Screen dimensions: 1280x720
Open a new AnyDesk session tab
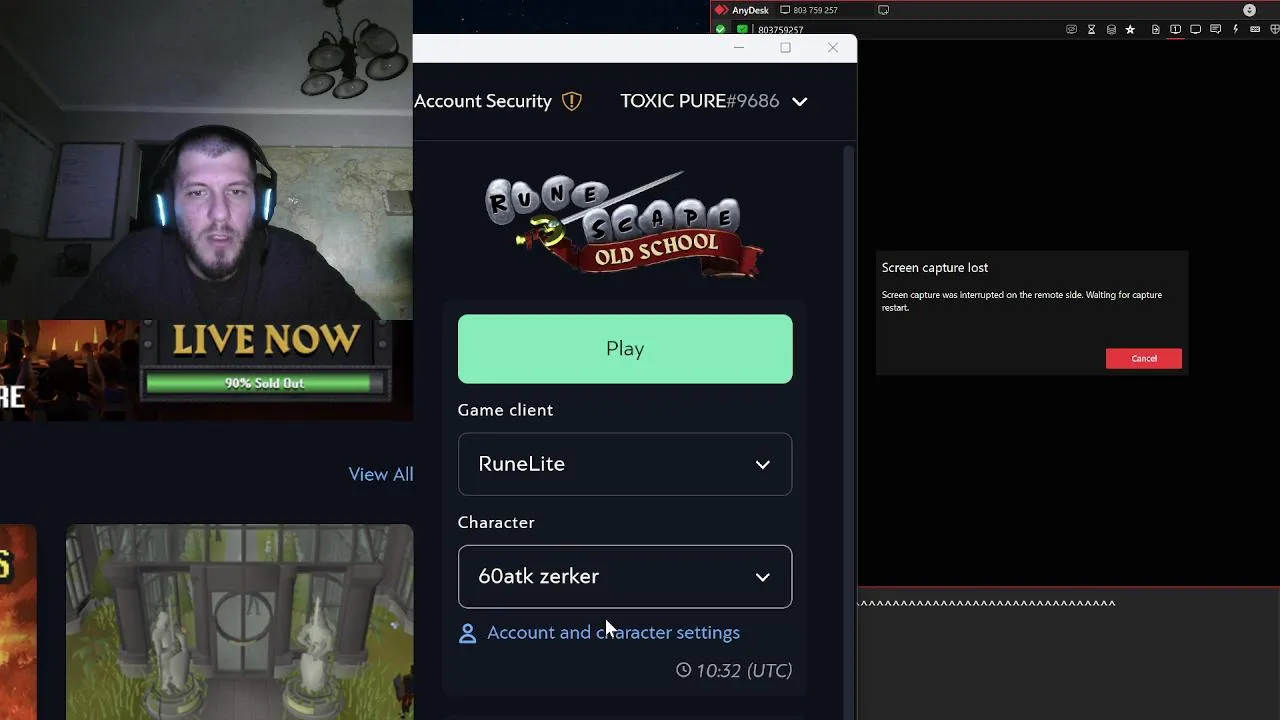click(x=884, y=10)
